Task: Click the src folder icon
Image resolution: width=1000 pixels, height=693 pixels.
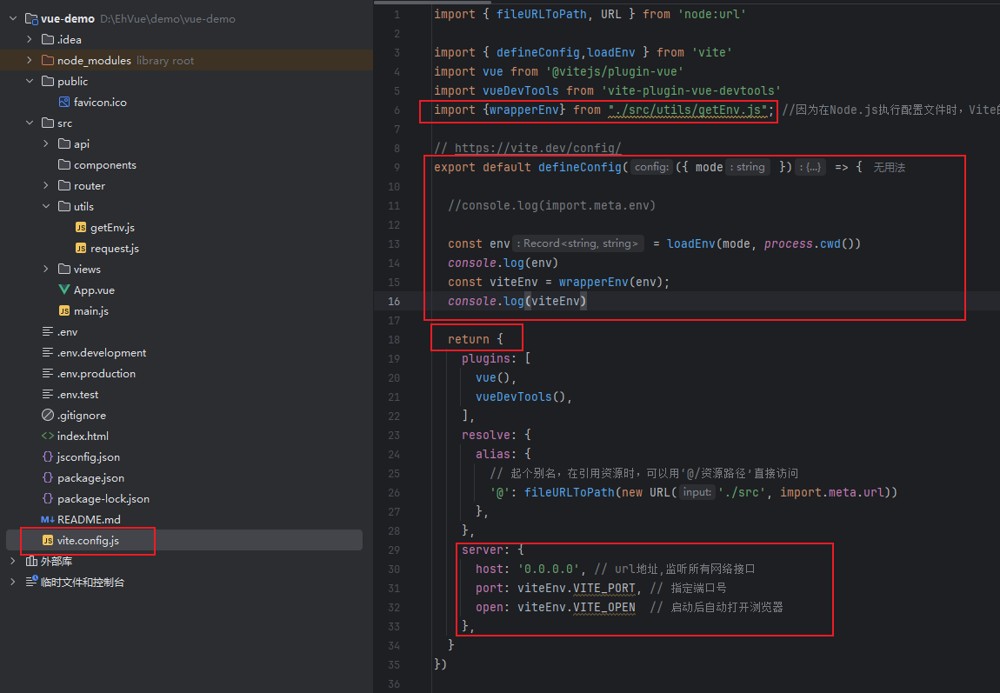Action: click(x=47, y=122)
